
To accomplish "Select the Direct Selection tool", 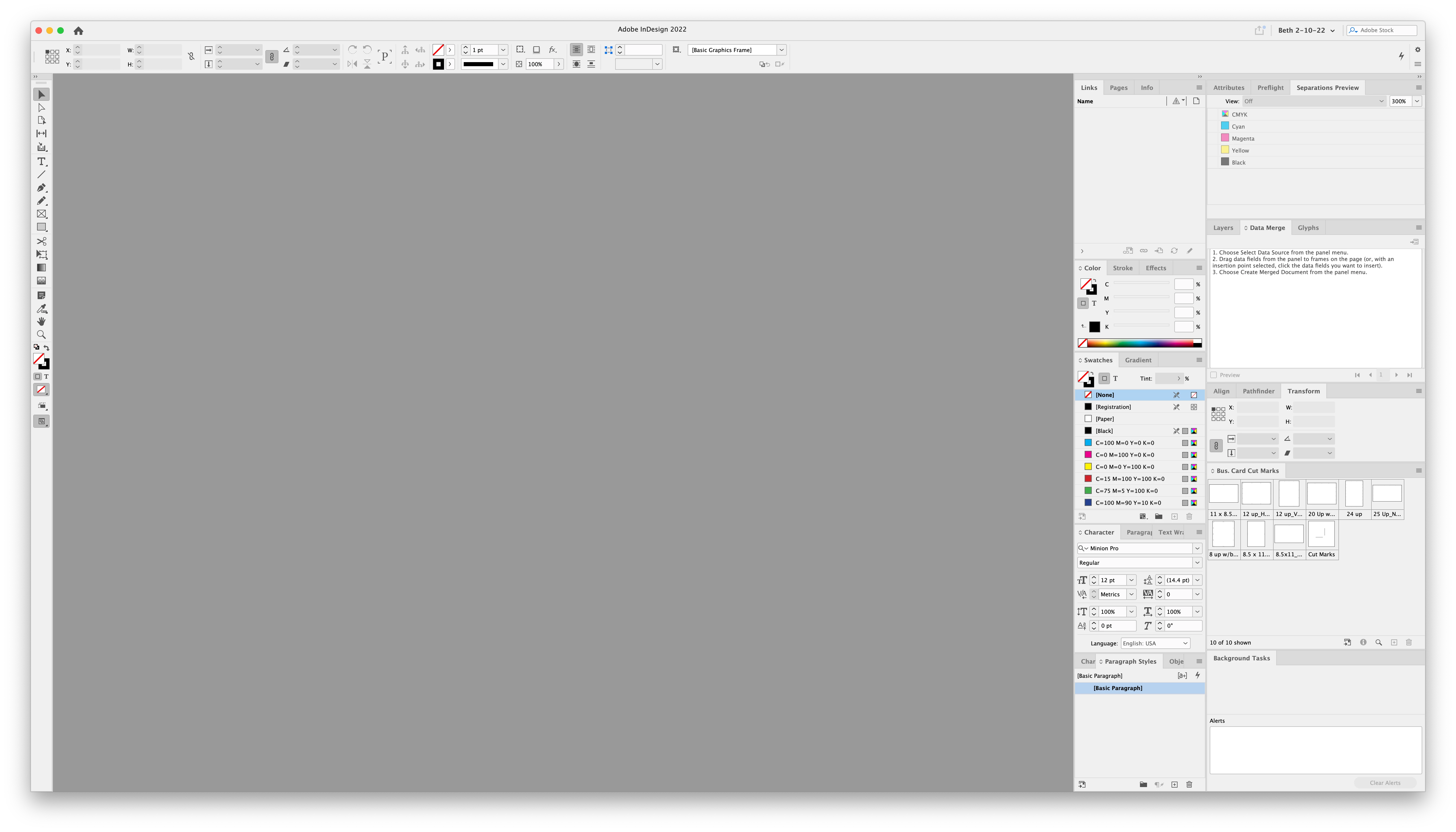I will [x=41, y=107].
